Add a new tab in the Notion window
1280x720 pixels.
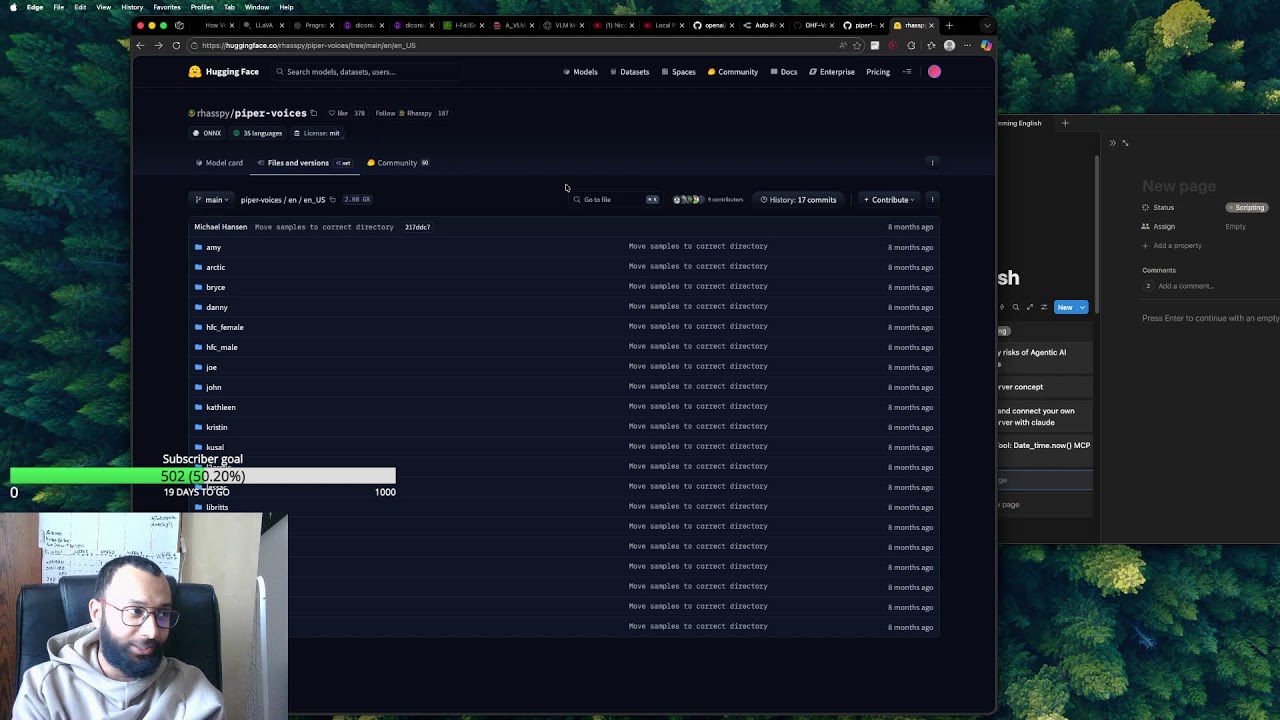tap(1065, 123)
